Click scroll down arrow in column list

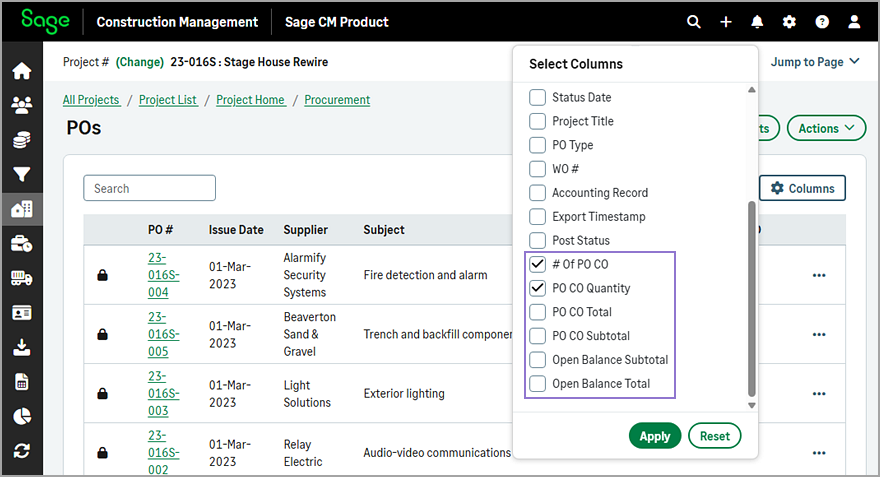(751, 405)
